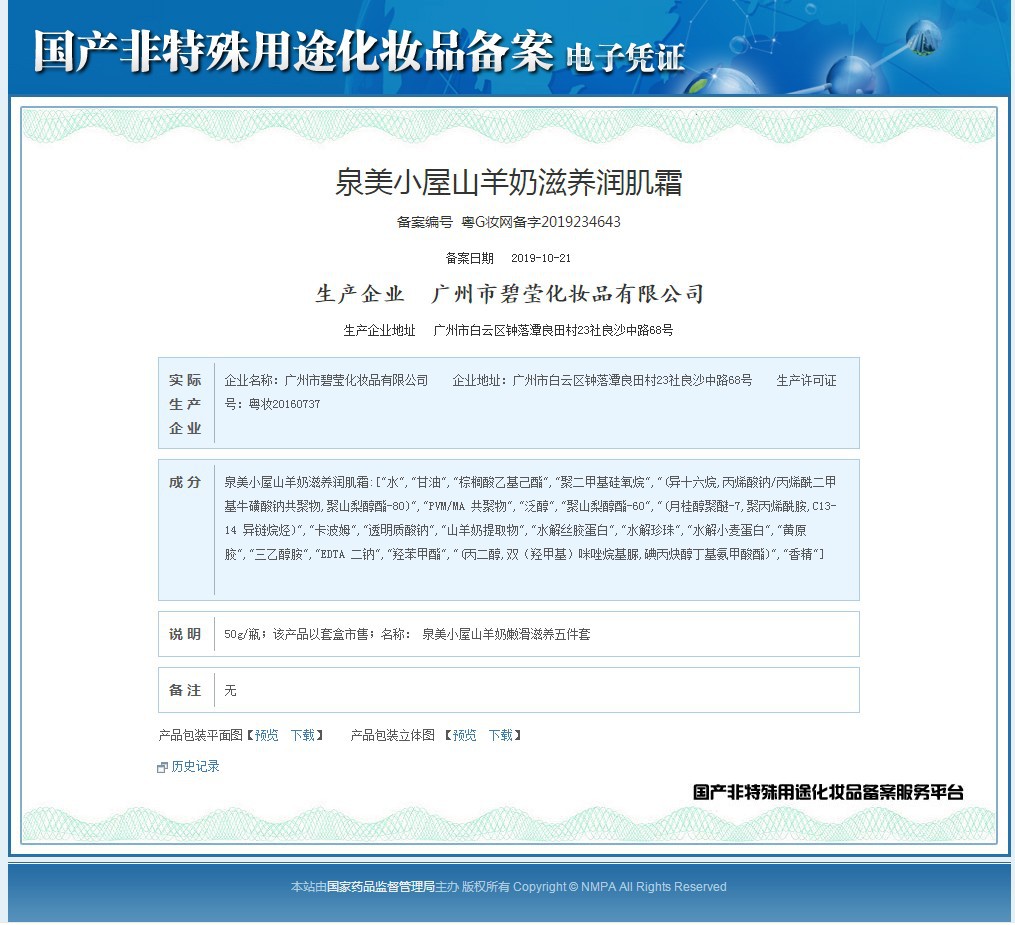Click the 历史记录 icon

pyautogui.click(x=162, y=768)
